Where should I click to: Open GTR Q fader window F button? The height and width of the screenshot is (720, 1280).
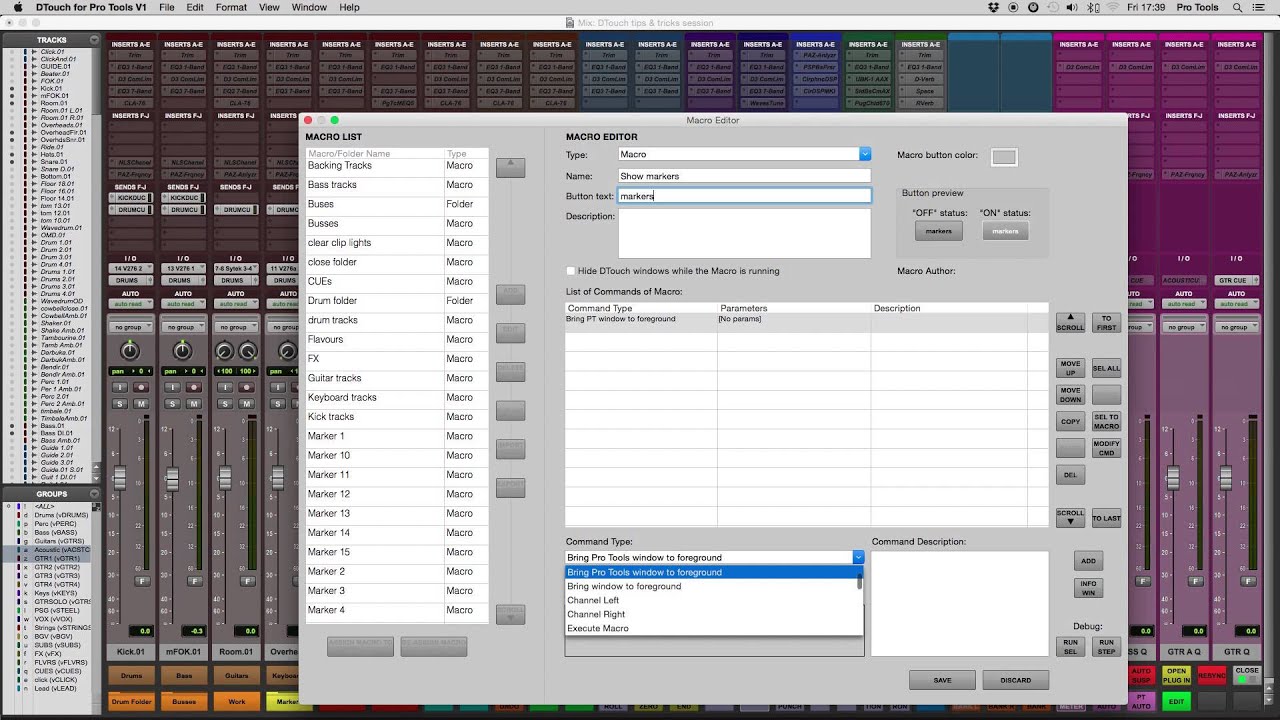click(1249, 581)
